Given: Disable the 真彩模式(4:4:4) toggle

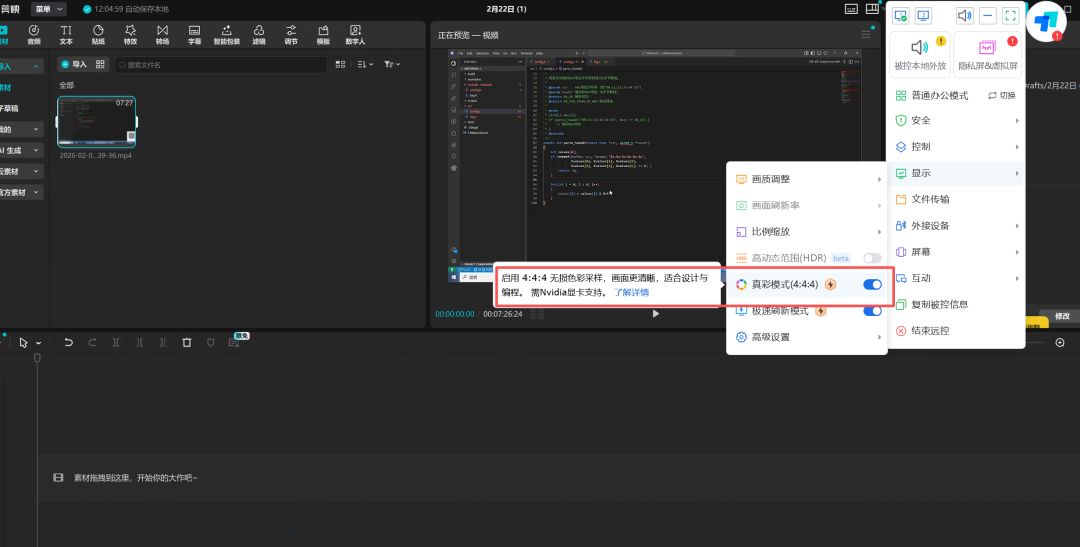Looking at the screenshot, I should (x=872, y=284).
